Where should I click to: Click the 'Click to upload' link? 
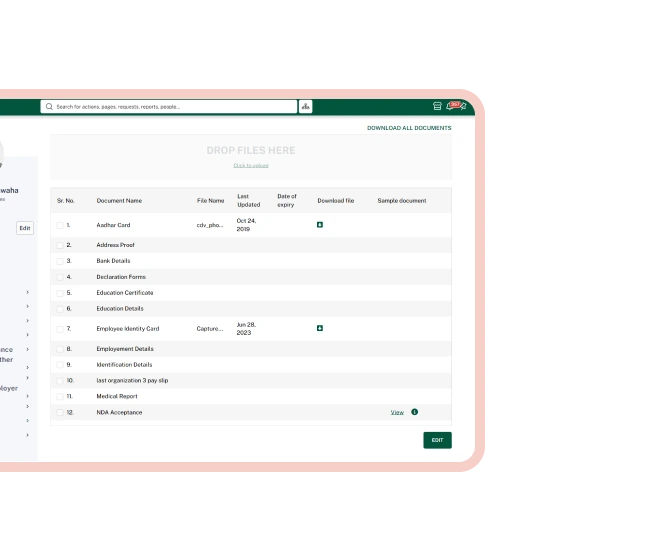click(251, 165)
